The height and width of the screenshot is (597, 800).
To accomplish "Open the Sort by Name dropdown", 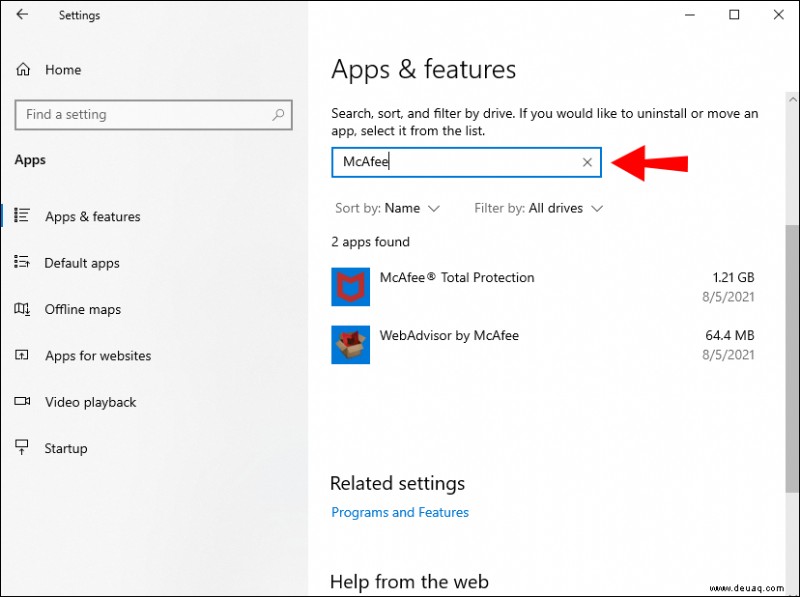I will [387, 208].
